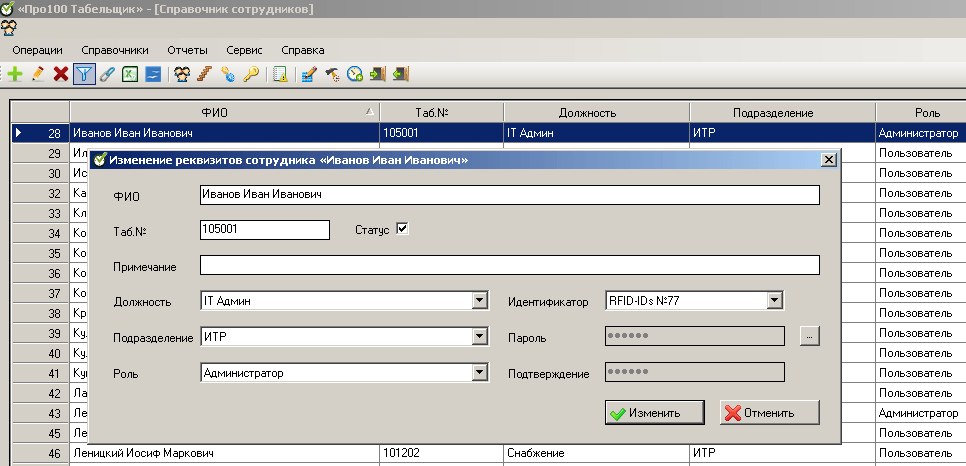Open the Отчеты menu

187,51
